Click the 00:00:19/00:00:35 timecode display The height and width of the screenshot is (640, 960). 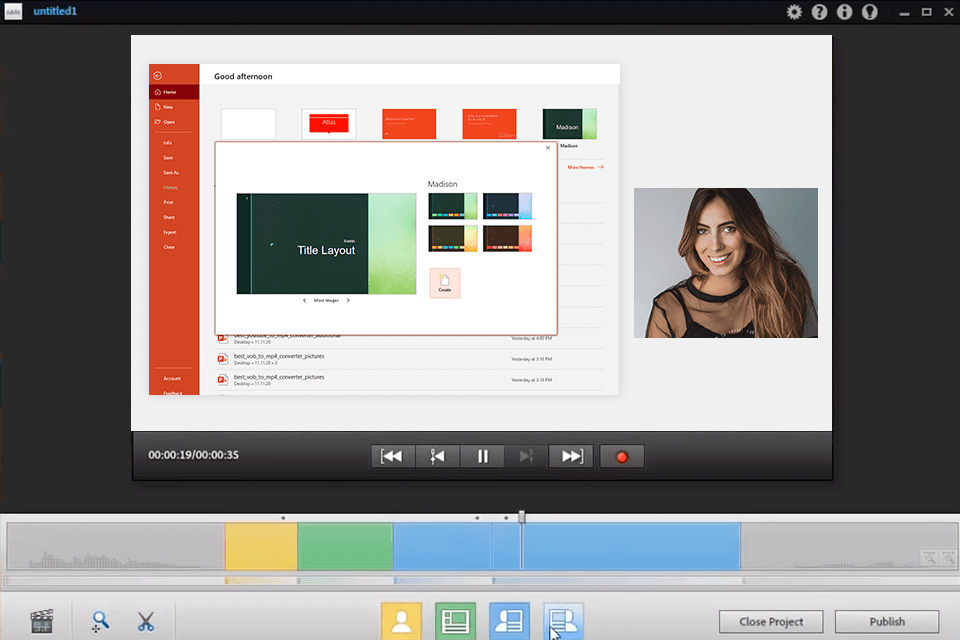click(193, 455)
